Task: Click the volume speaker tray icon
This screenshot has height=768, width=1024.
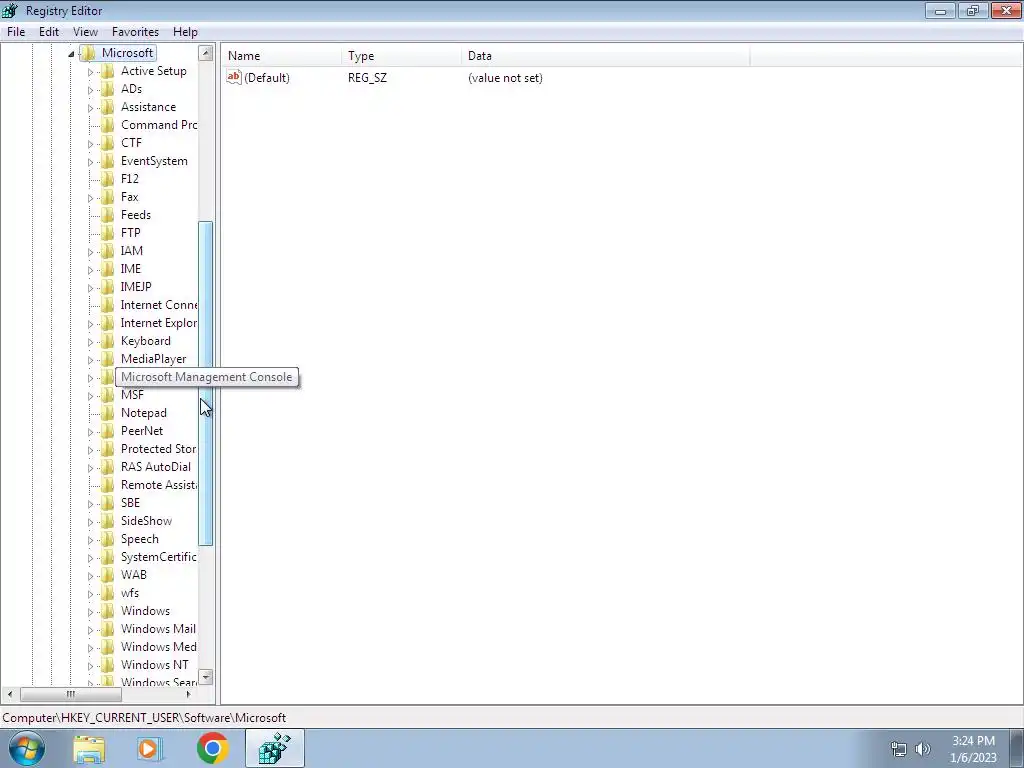Action: pyautogui.click(x=922, y=749)
